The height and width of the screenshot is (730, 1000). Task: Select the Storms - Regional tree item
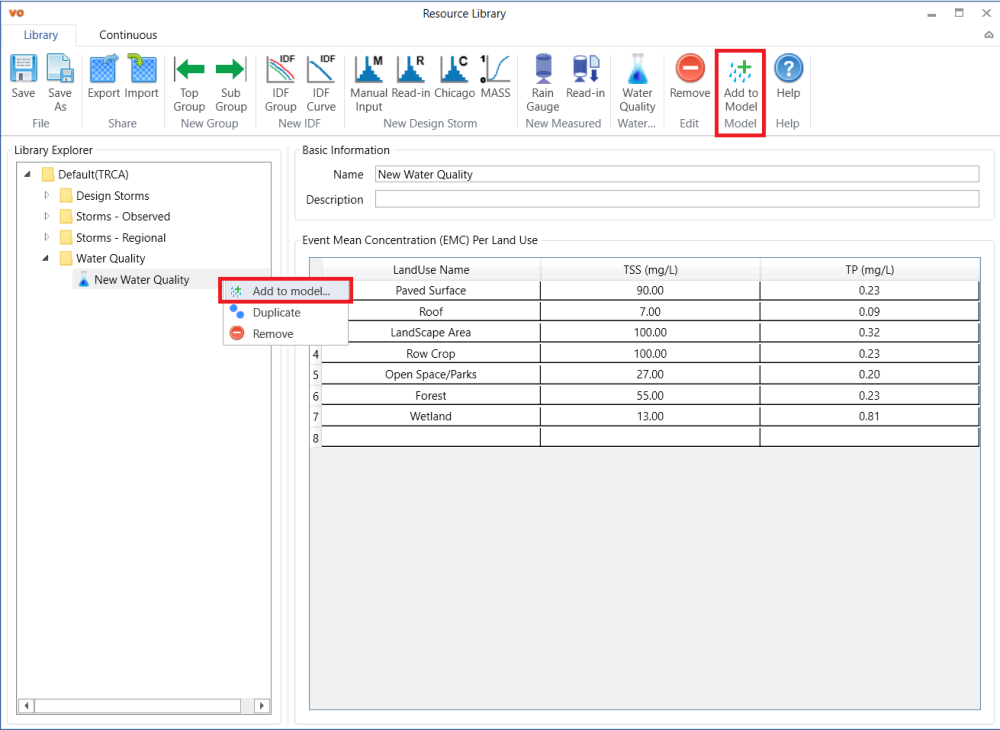point(121,238)
